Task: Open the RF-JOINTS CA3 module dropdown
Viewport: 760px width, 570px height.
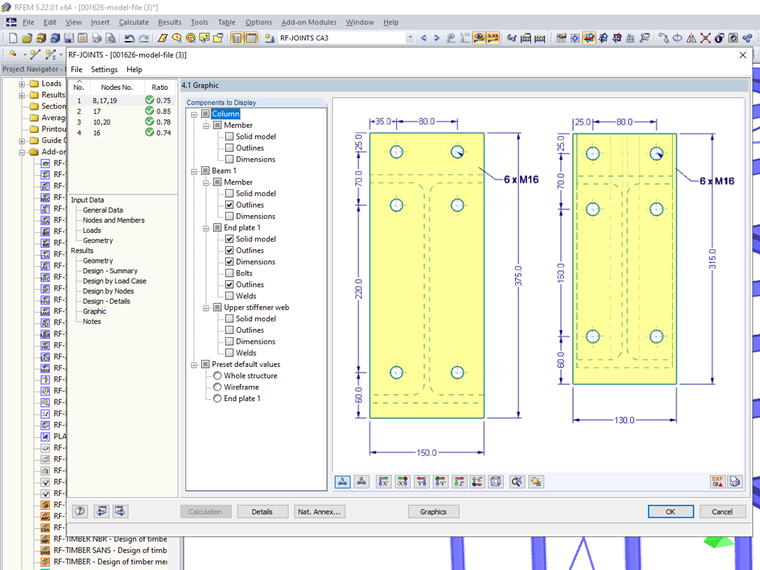Action: pos(412,38)
